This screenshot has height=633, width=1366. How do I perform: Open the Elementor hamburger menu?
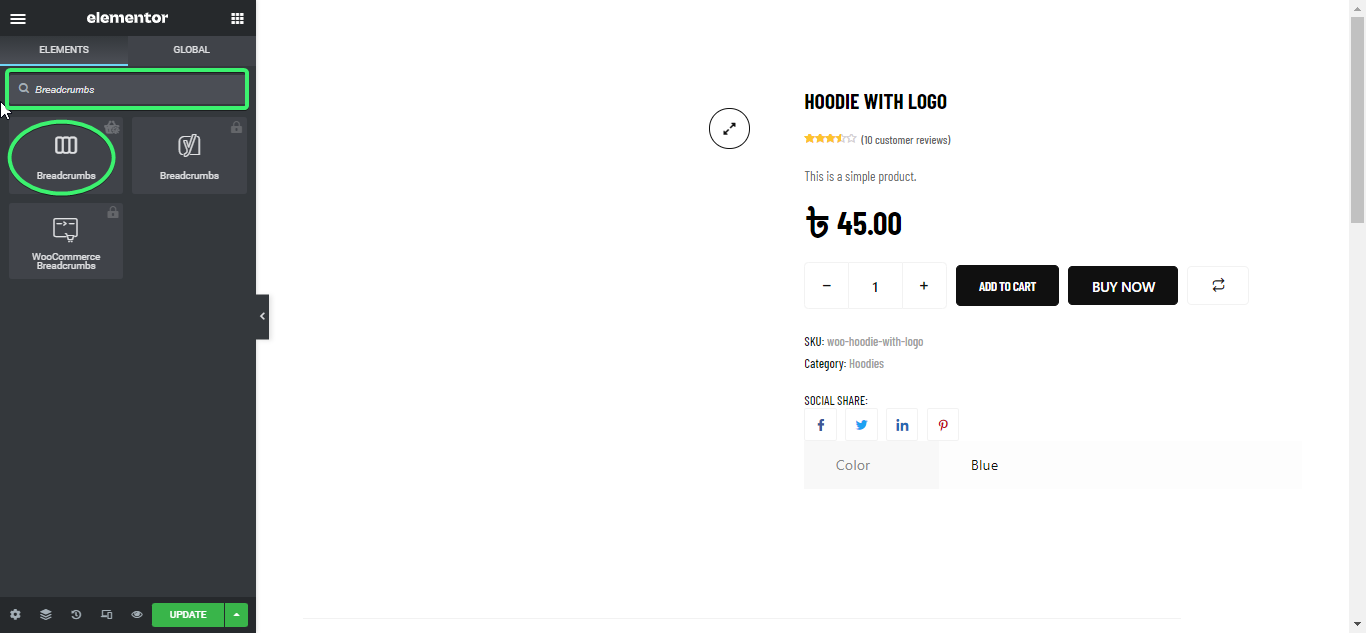pyautogui.click(x=17, y=18)
